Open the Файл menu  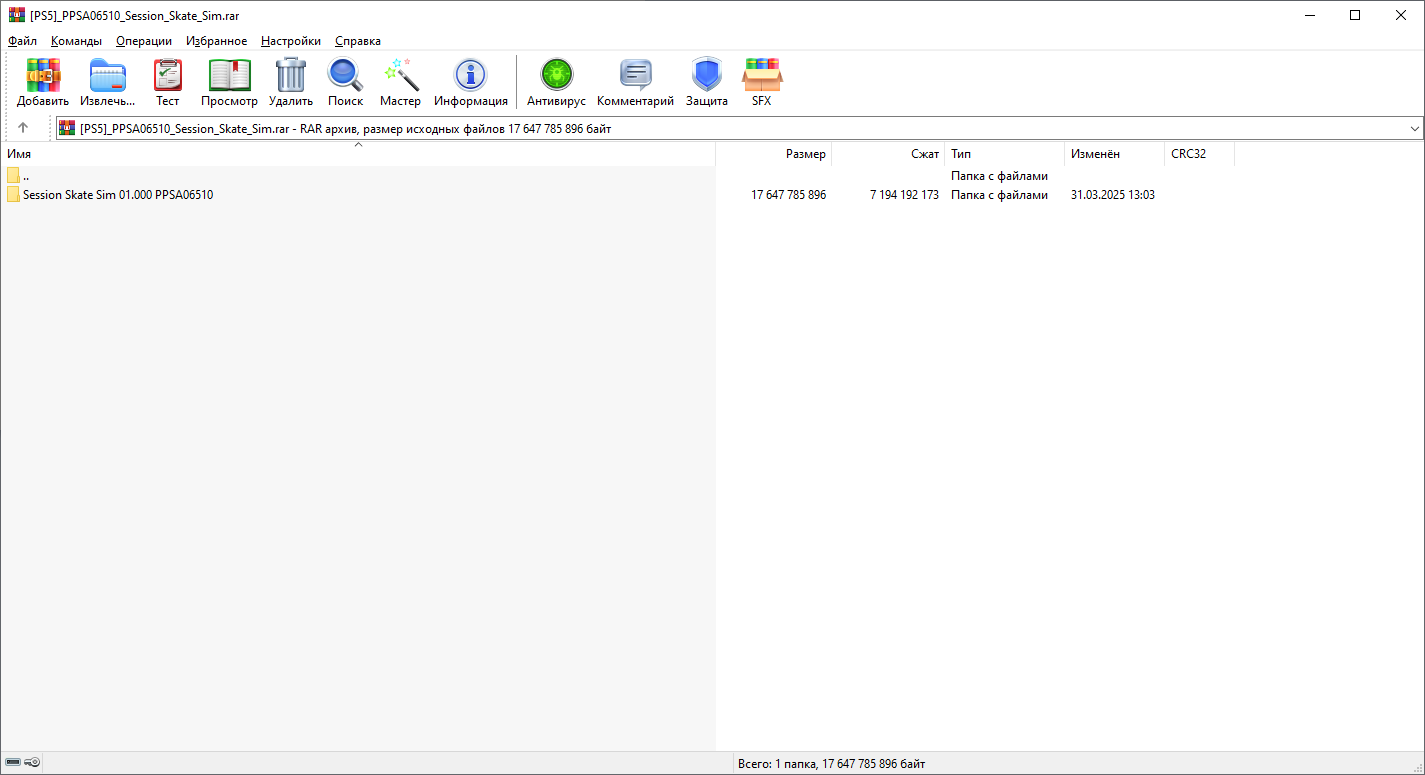point(22,41)
